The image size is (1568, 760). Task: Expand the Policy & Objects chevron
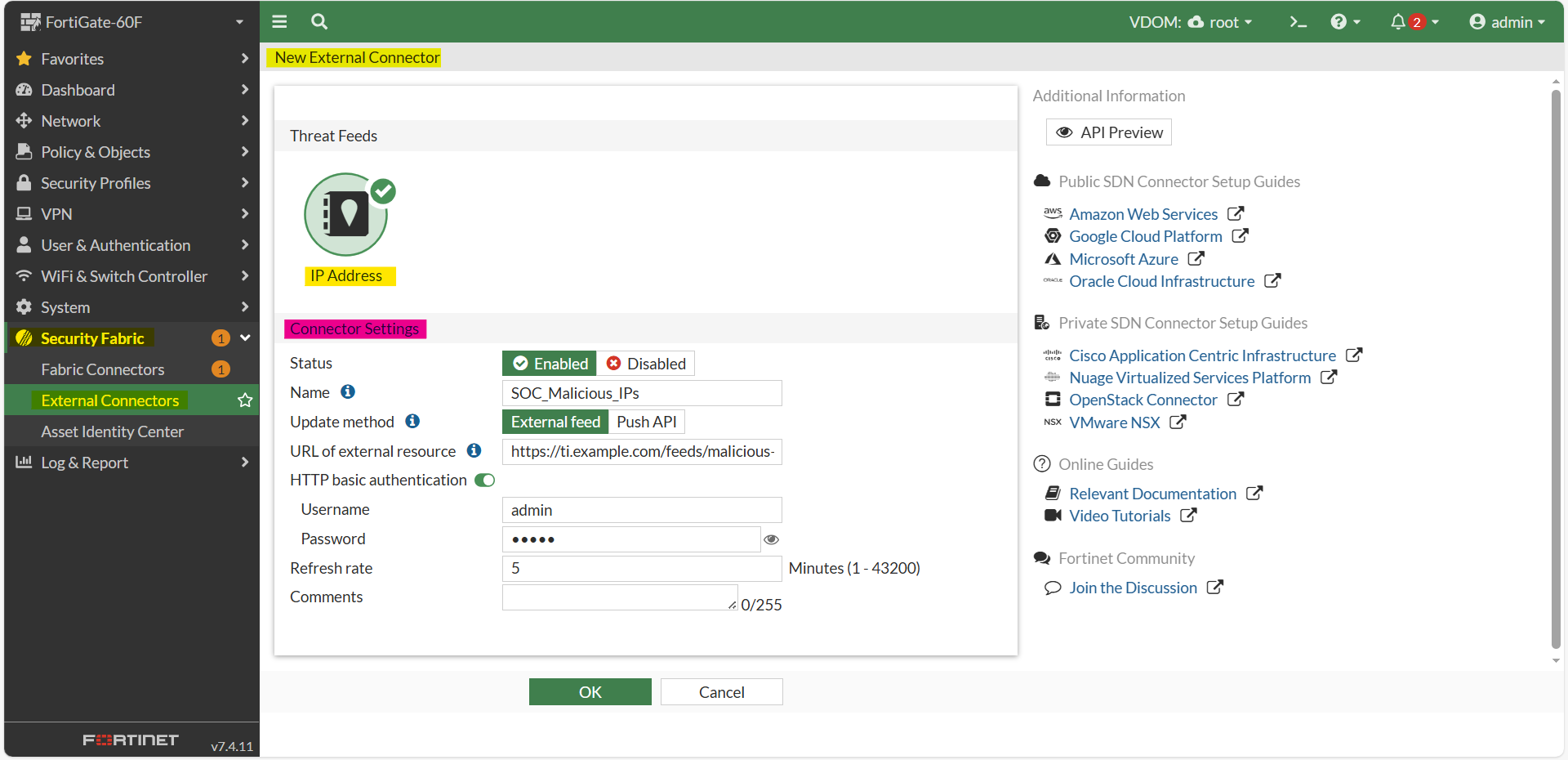point(244,152)
